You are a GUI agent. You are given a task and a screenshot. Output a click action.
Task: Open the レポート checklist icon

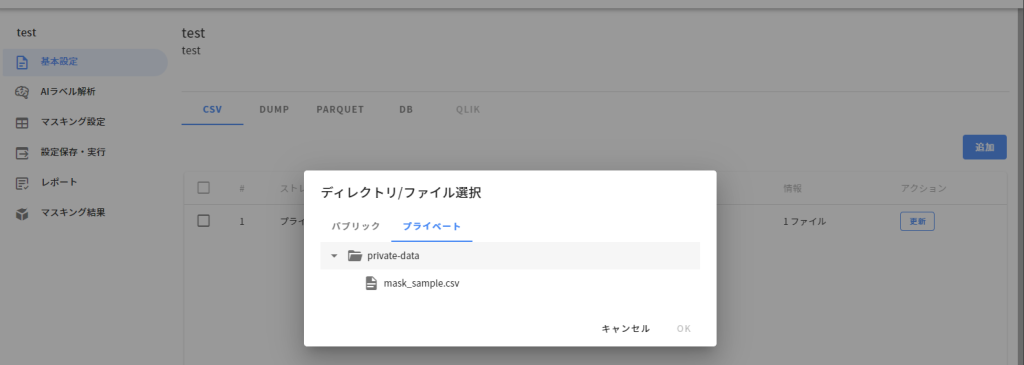(22, 183)
